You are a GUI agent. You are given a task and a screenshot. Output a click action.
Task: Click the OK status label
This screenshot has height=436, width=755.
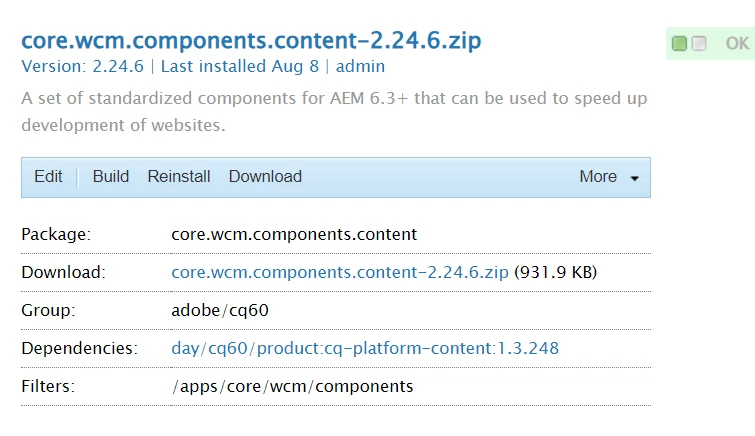[x=737, y=44]
